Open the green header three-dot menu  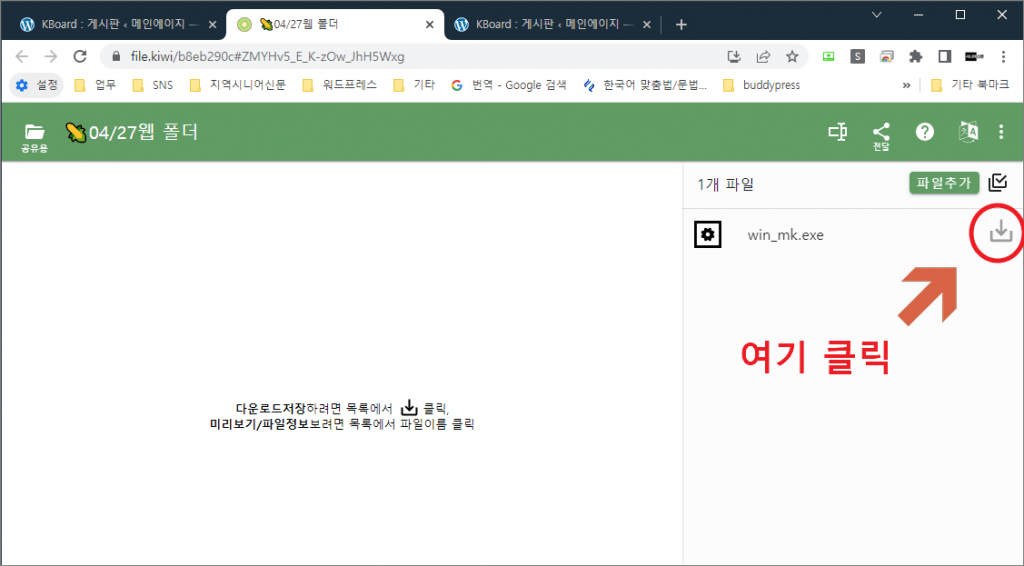point(1001,132)
